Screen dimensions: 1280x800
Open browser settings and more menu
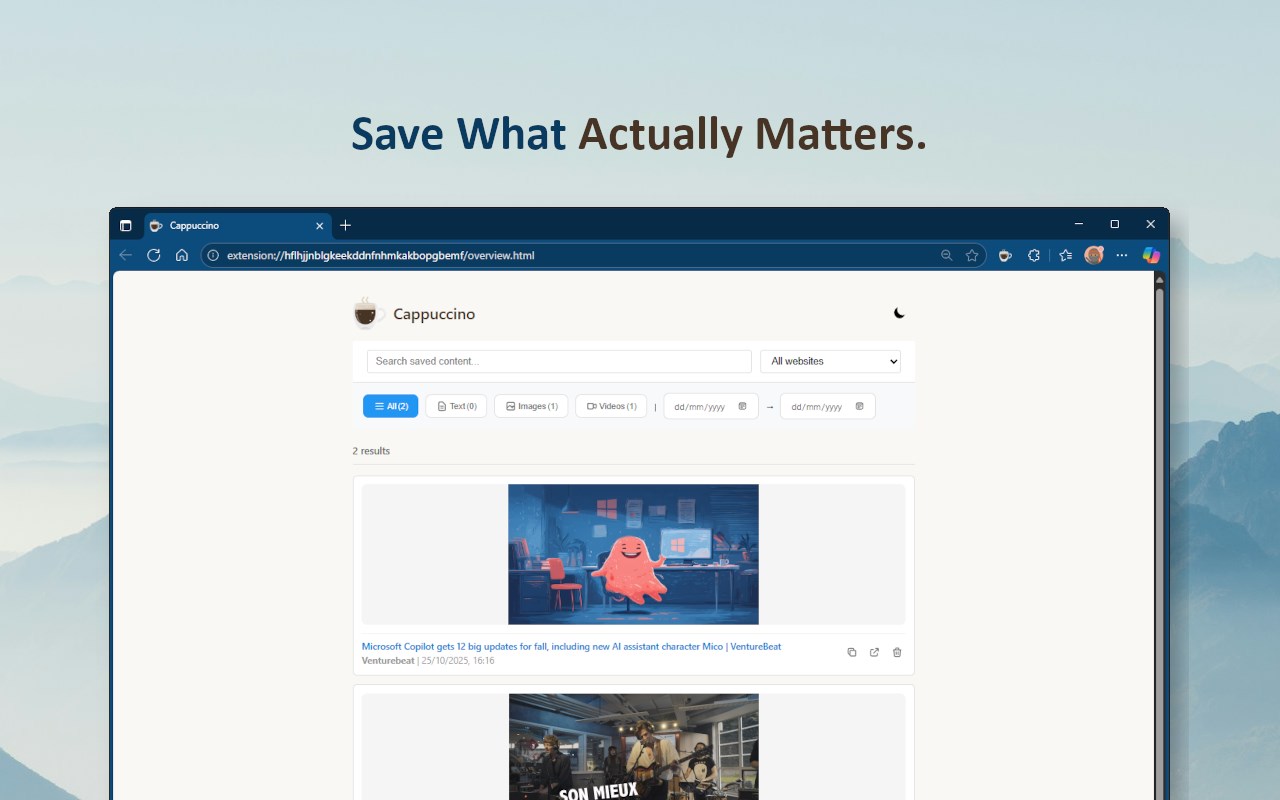tap(1122, 255)
